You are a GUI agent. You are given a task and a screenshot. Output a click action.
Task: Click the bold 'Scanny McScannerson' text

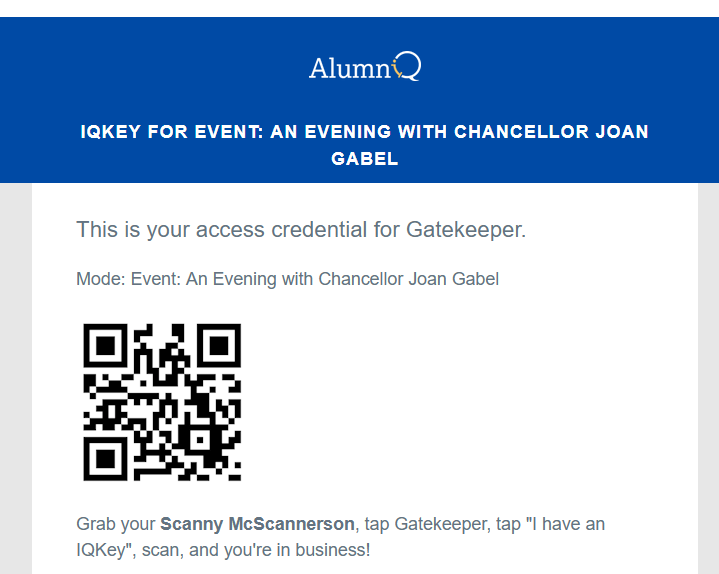click(257, 524)
